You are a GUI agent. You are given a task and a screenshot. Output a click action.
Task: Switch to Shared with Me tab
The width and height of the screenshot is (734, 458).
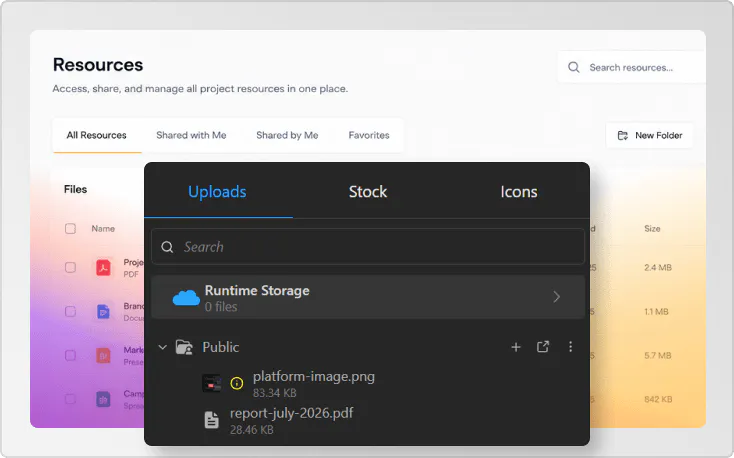click(191, 135)
